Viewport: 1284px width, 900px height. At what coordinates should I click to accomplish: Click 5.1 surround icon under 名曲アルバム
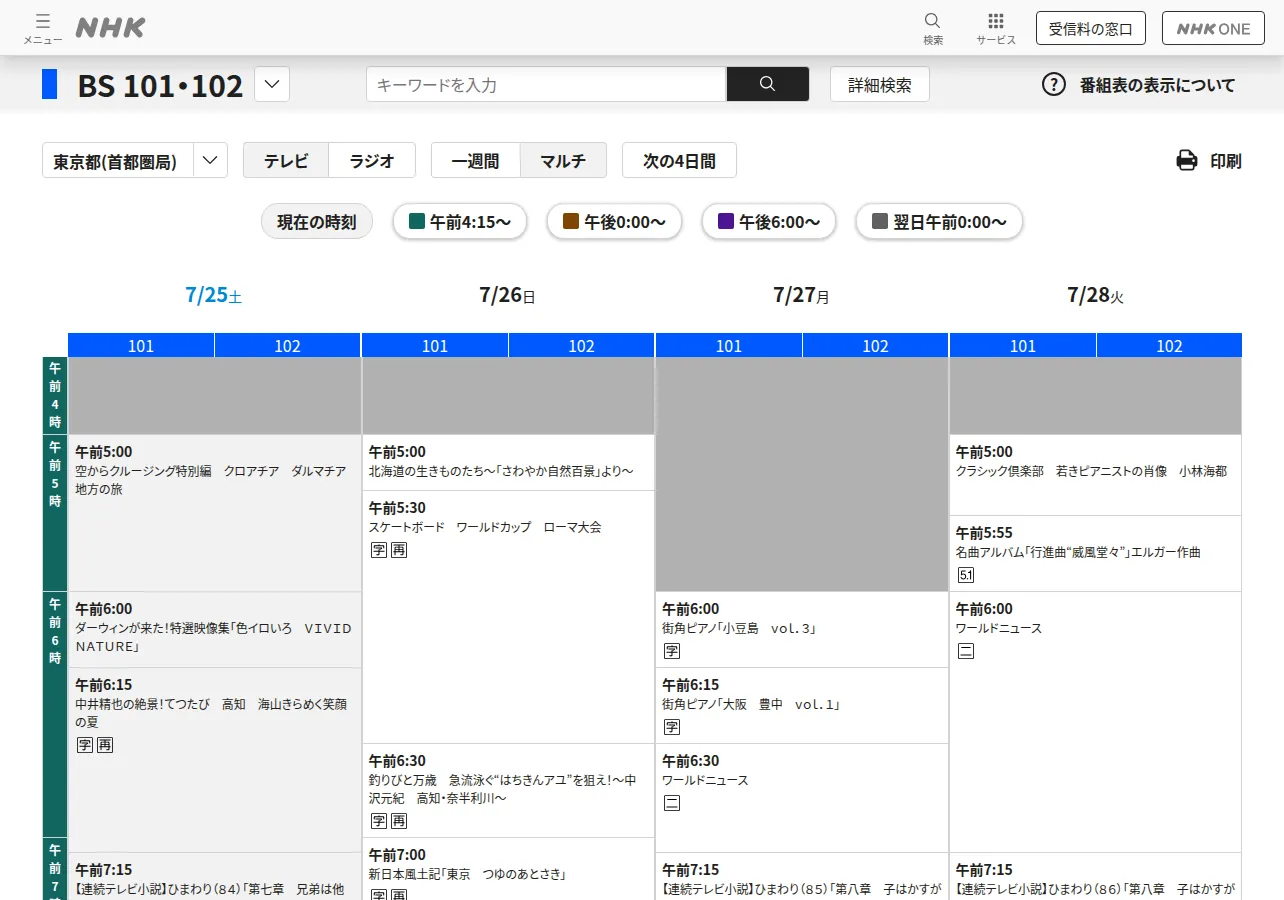966,575
